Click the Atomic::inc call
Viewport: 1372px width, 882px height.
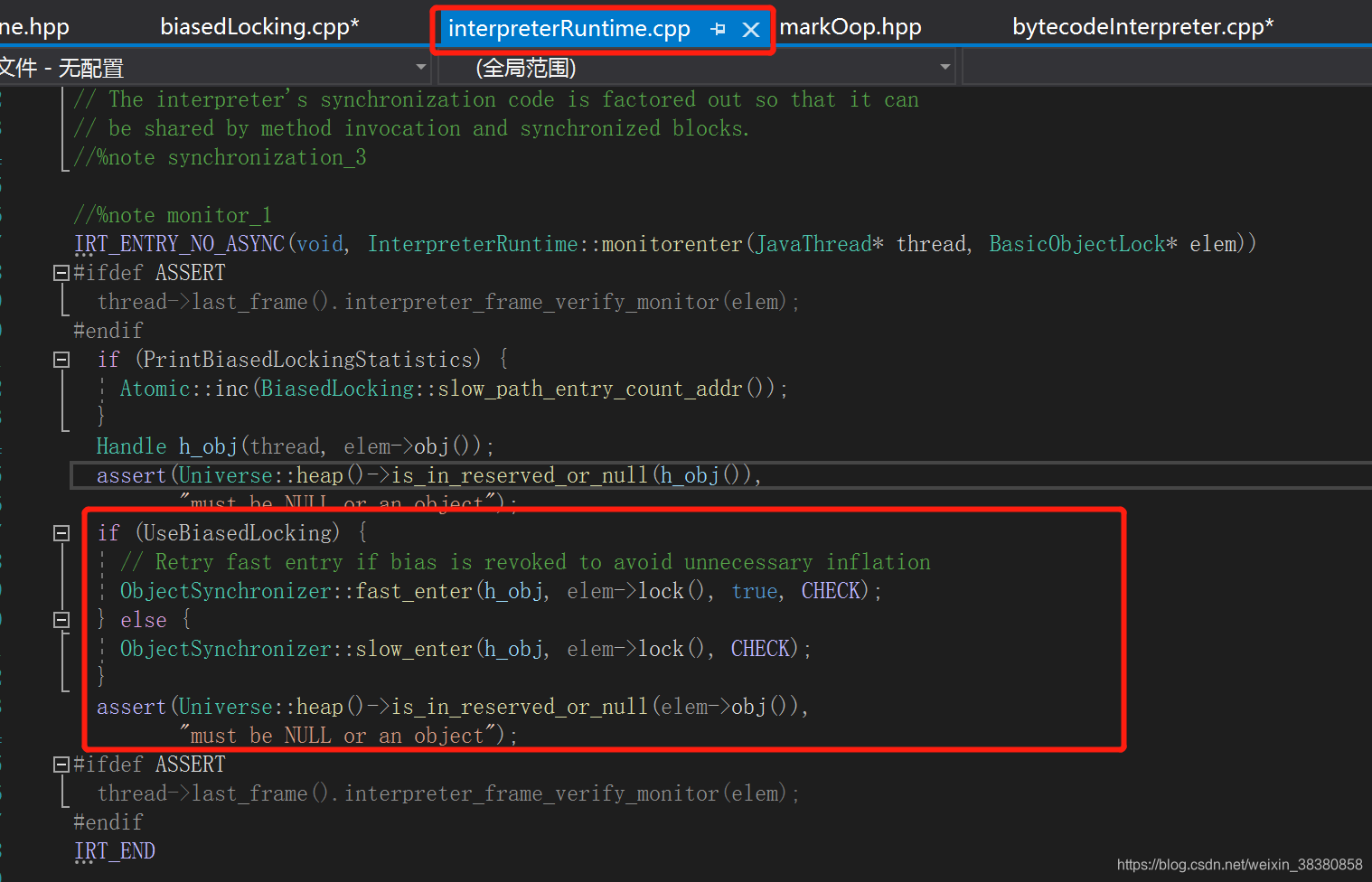point(184,389)
